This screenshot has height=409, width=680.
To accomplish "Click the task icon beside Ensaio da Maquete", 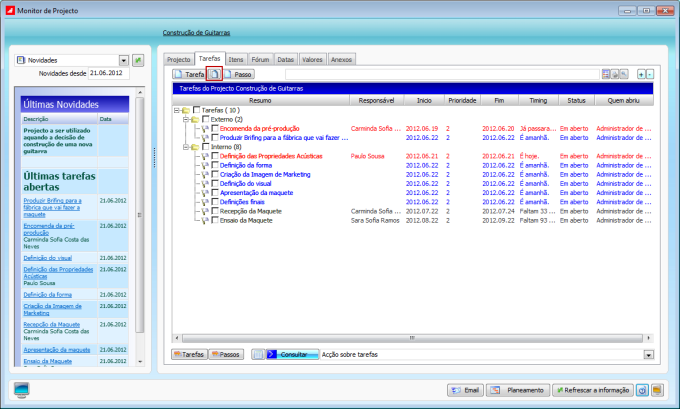I will [x=205, y=220].
